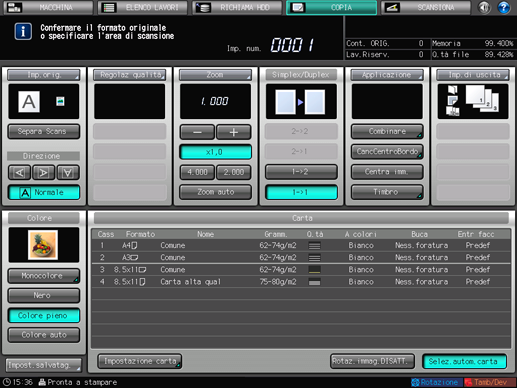Select the Normale direction option
The image size is (517, 388).
point(44,192)
